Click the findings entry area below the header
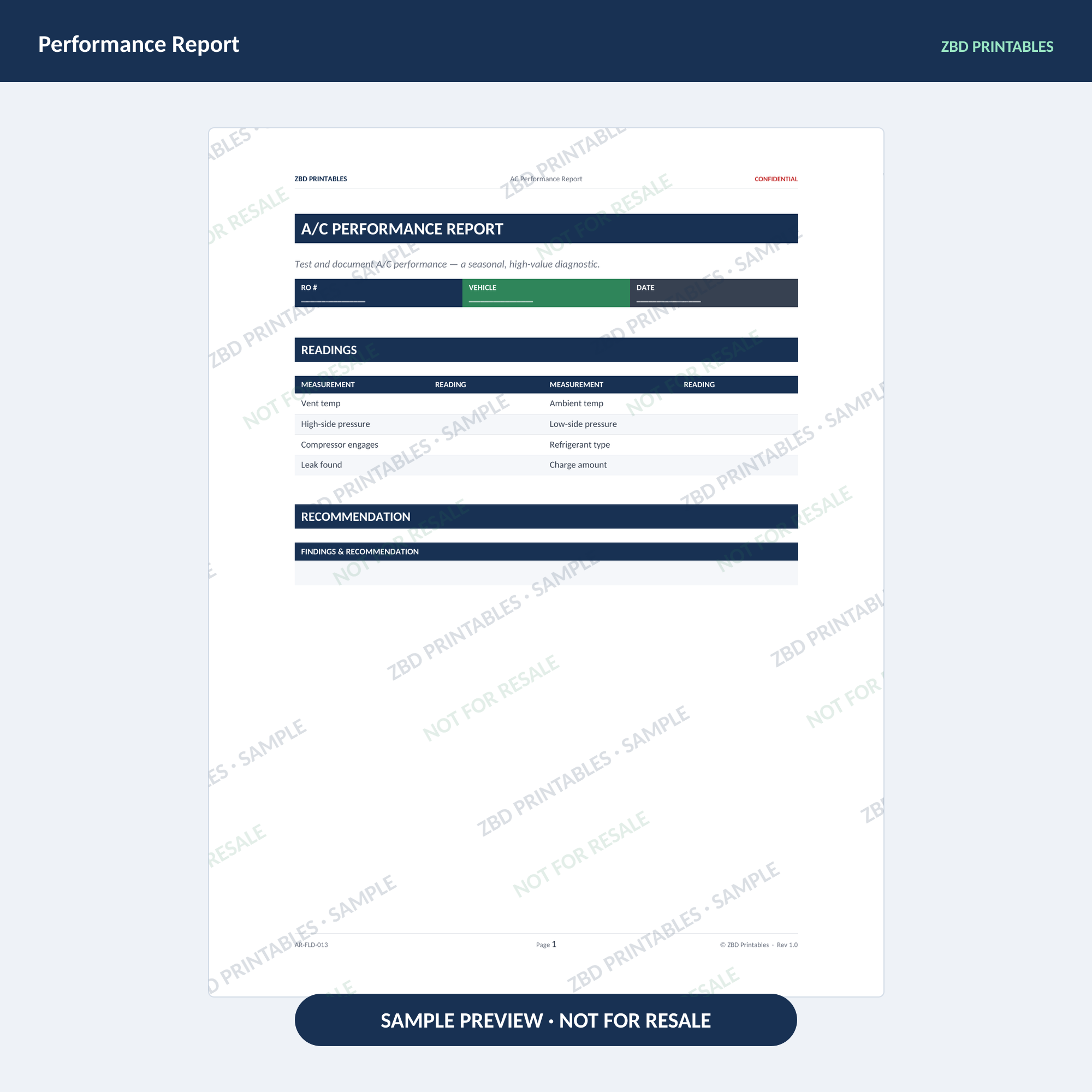 [546, 573]
